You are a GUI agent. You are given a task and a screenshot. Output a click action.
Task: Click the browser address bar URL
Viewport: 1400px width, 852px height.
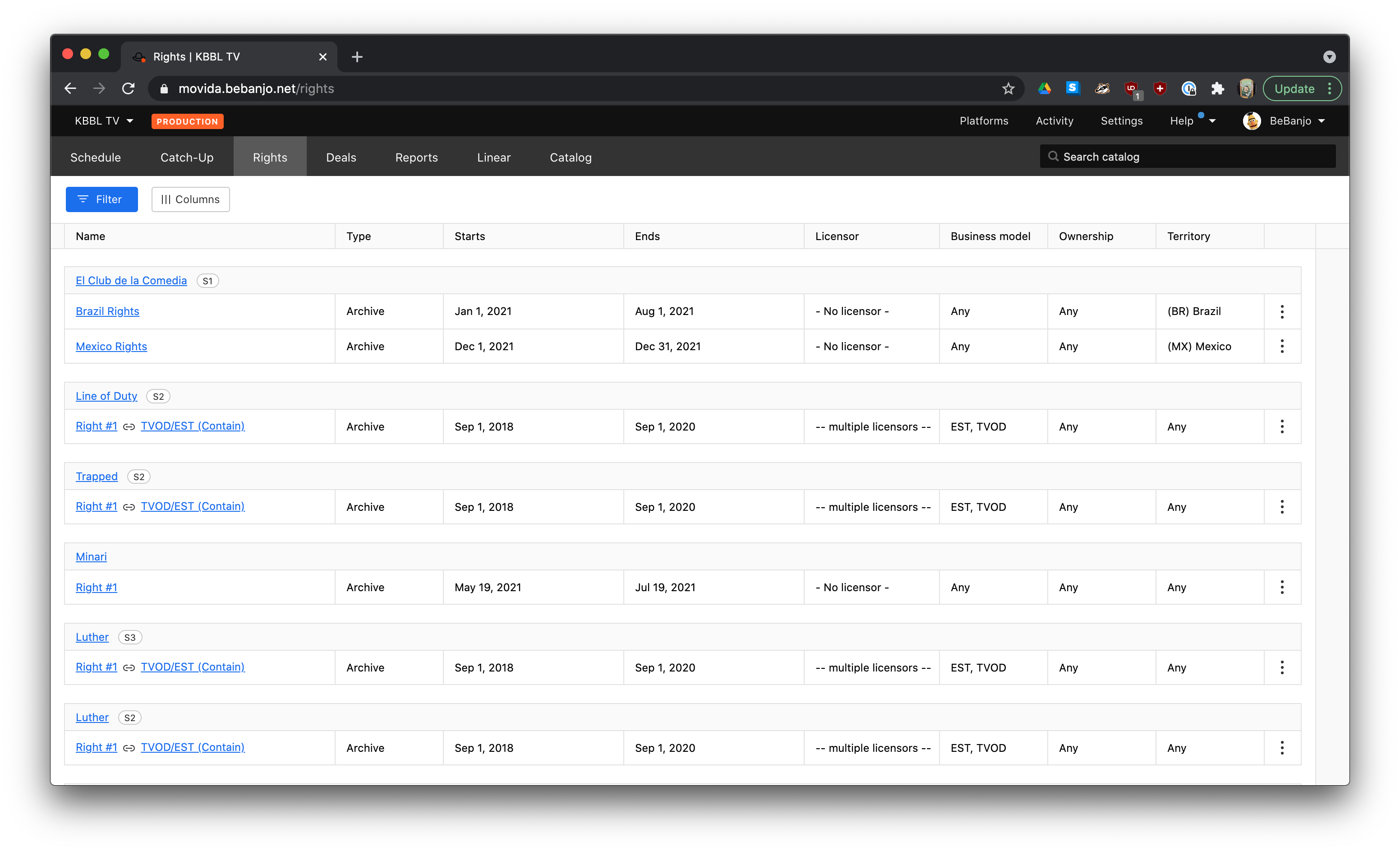click(256, 88)
